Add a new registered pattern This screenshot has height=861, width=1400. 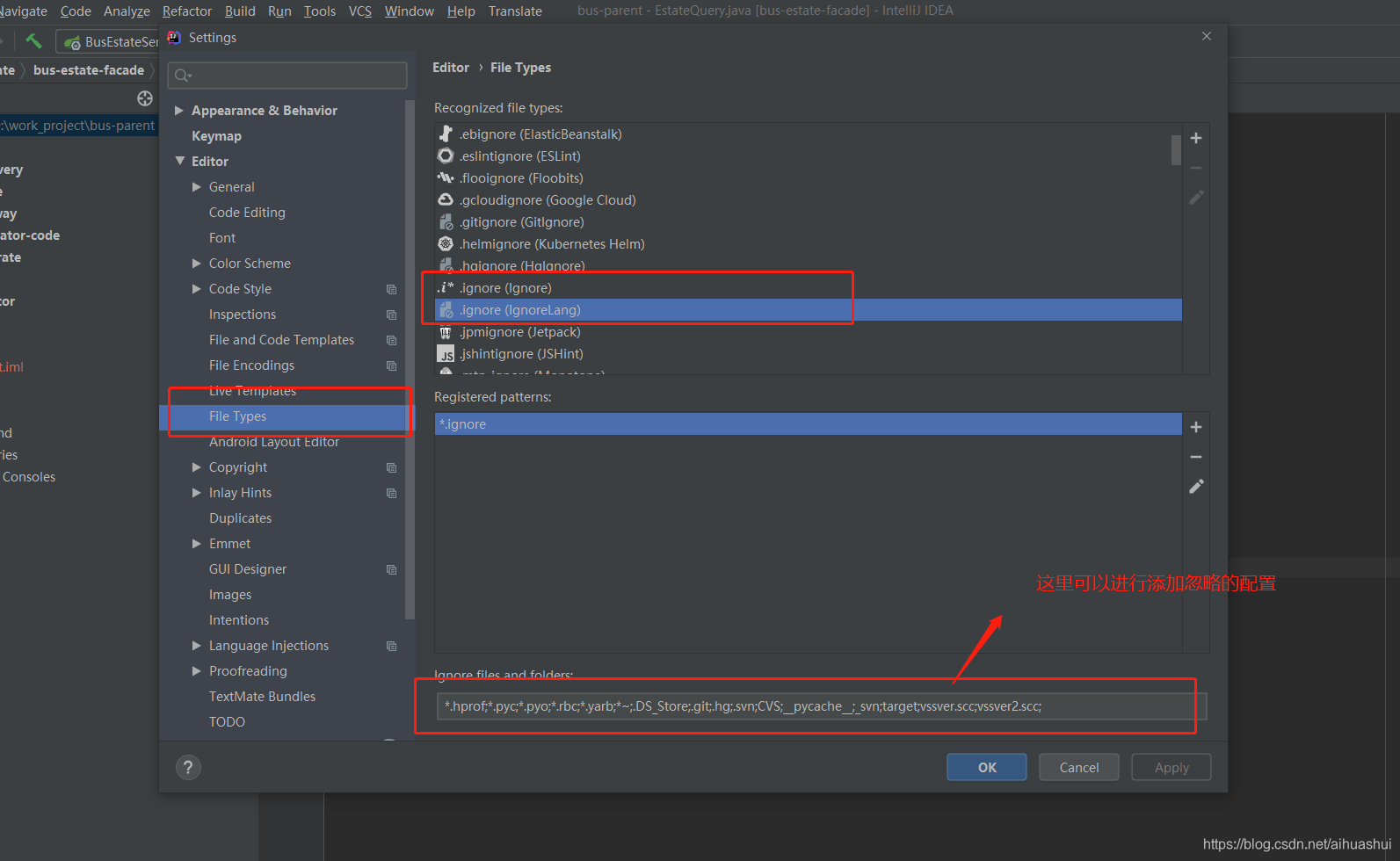click(x=1196, y=427)
